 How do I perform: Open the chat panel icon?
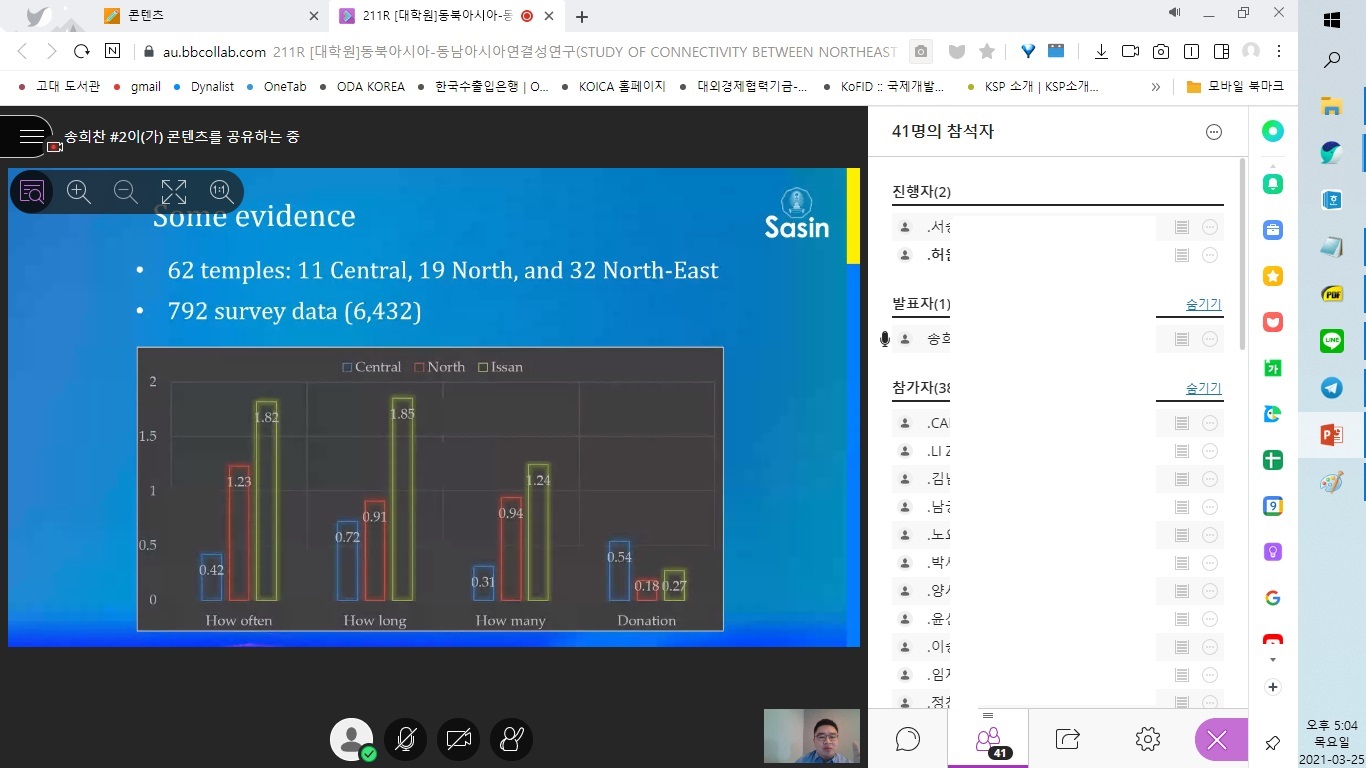908,739
